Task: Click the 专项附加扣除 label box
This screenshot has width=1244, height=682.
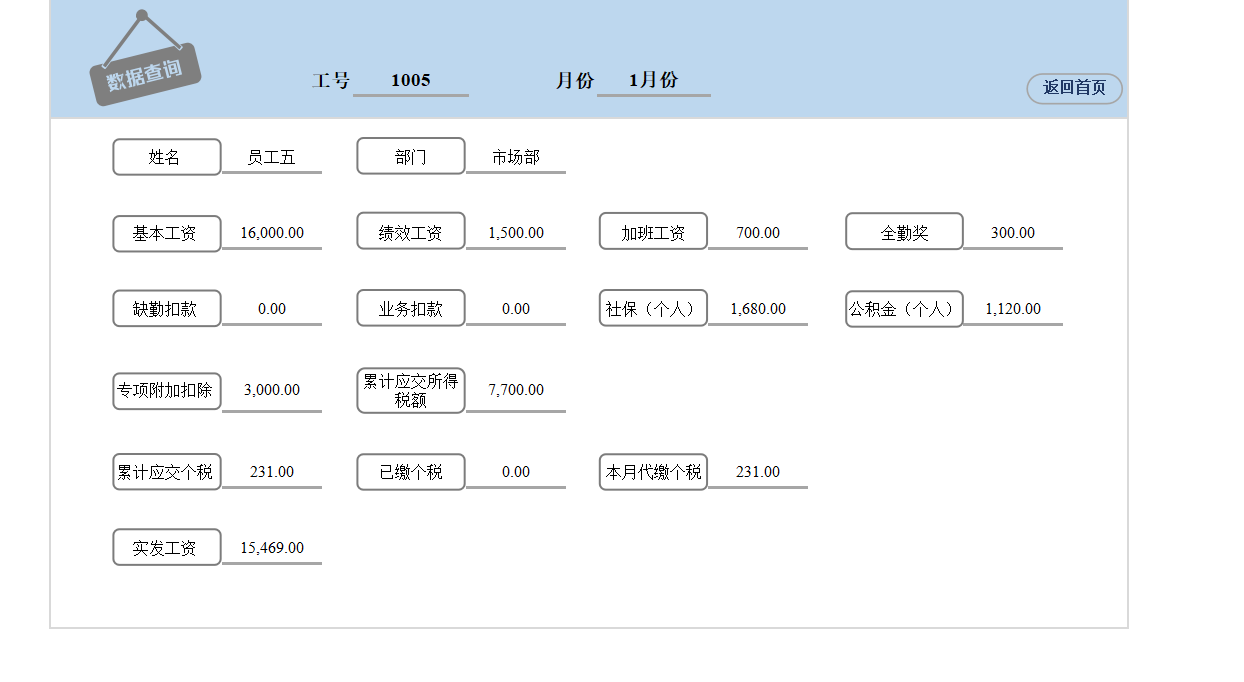Action: [x=166, y=390]
